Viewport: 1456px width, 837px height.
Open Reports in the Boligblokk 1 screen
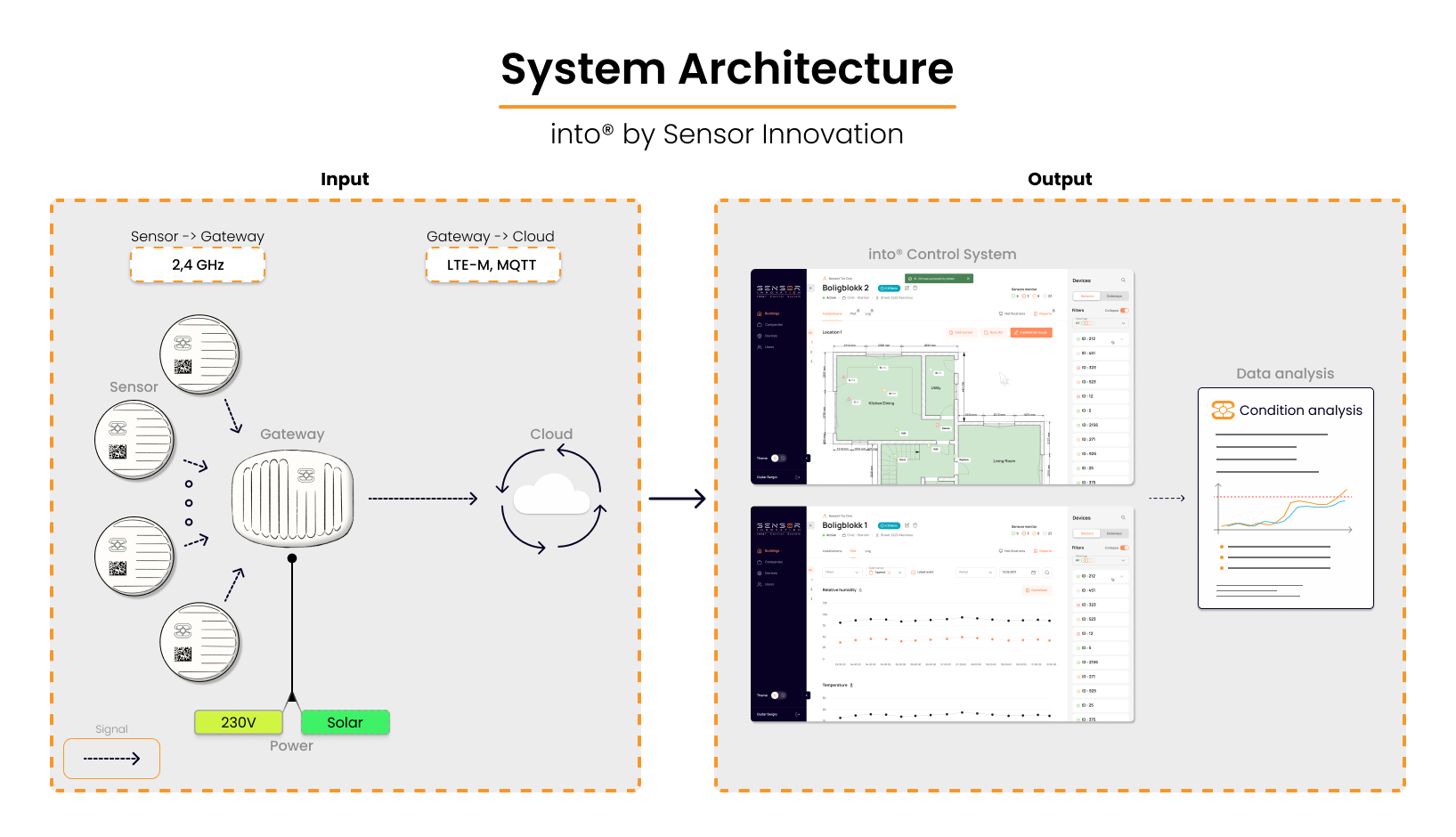pyautogui.click(x=1043, y=551)
